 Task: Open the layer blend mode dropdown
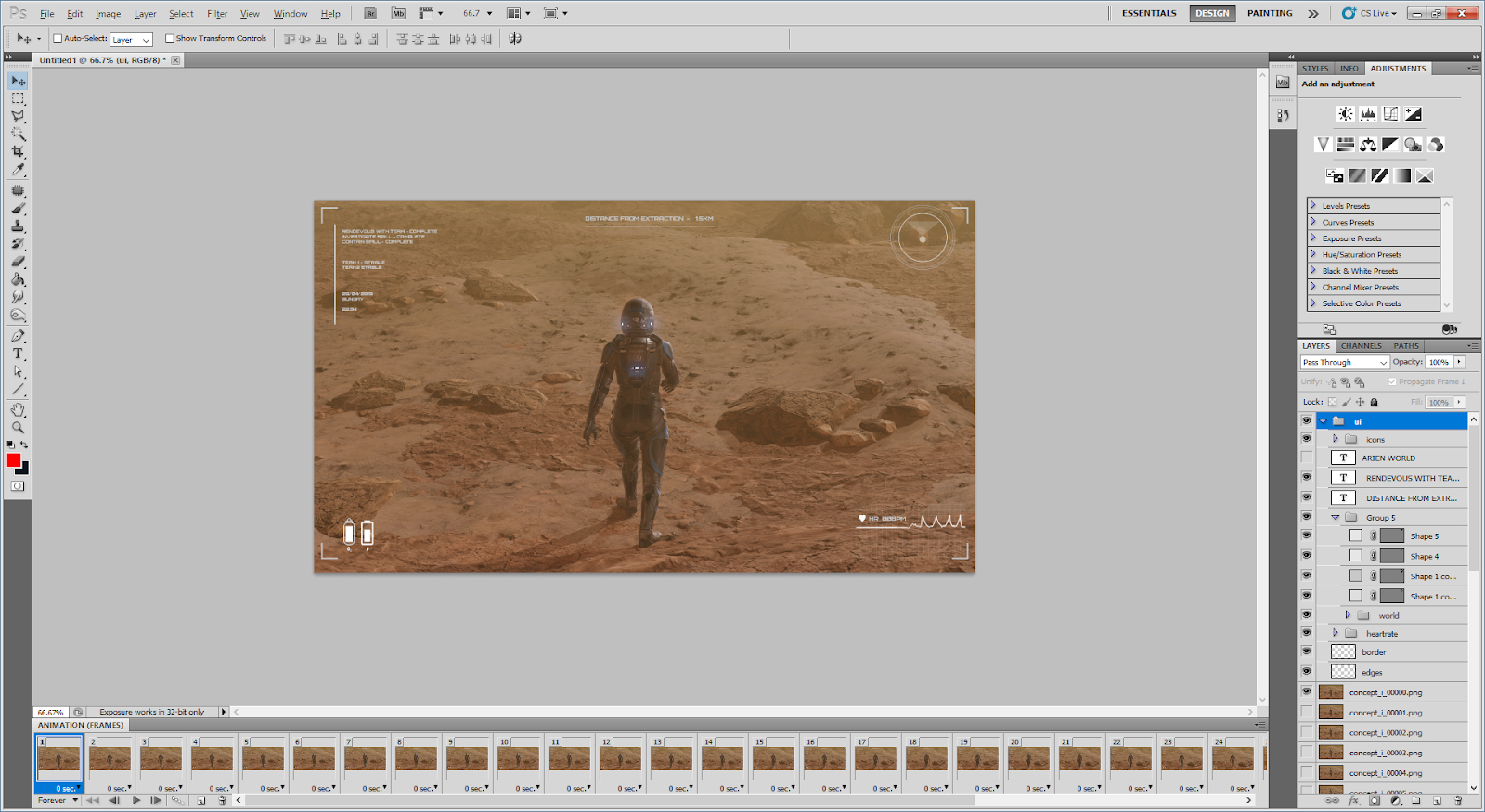tap(1345, 362)
